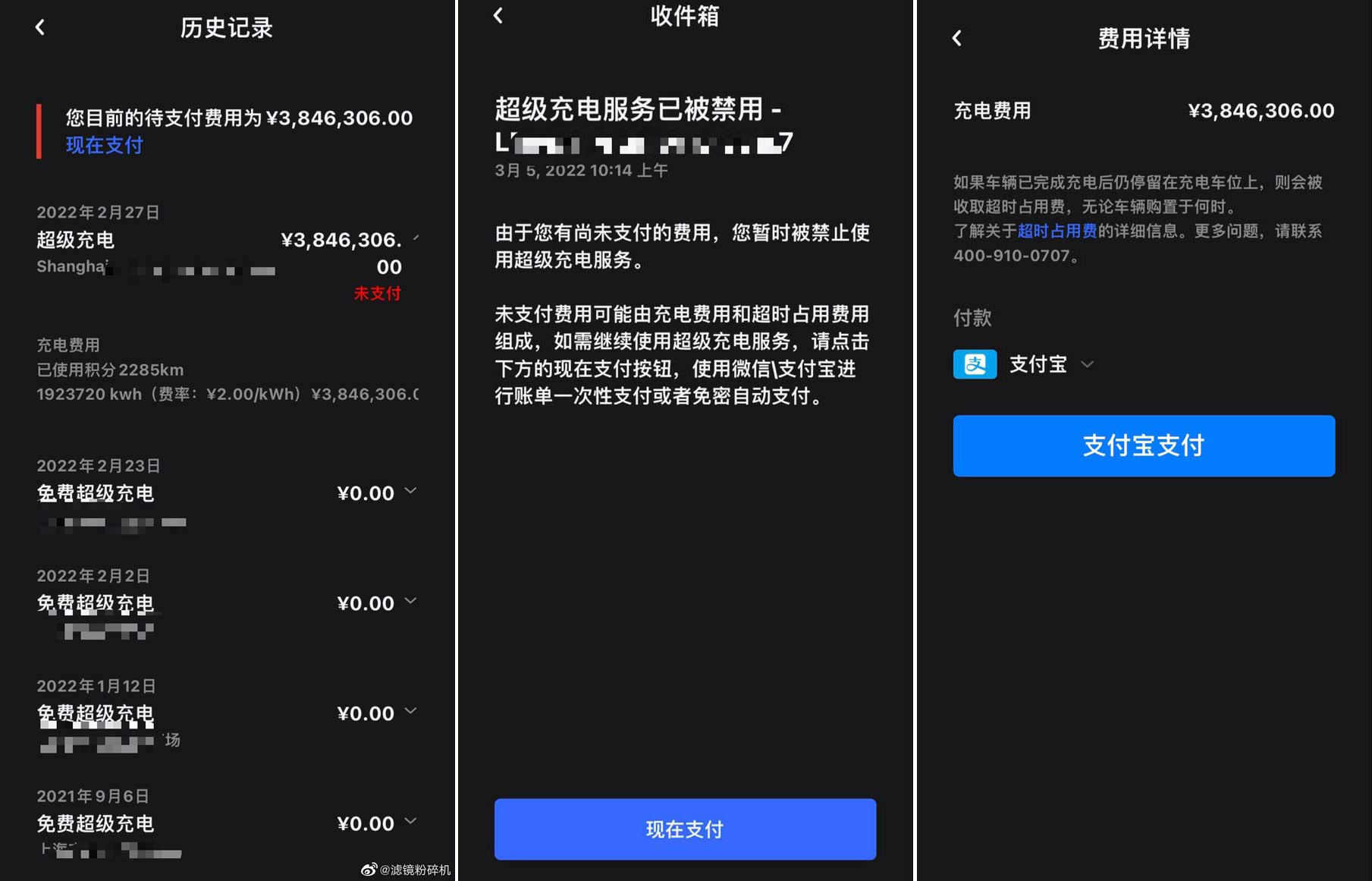Select the ¥0.00 amount for 2022年2月2日
This screenshot has height=881, width=1372.
366,603
